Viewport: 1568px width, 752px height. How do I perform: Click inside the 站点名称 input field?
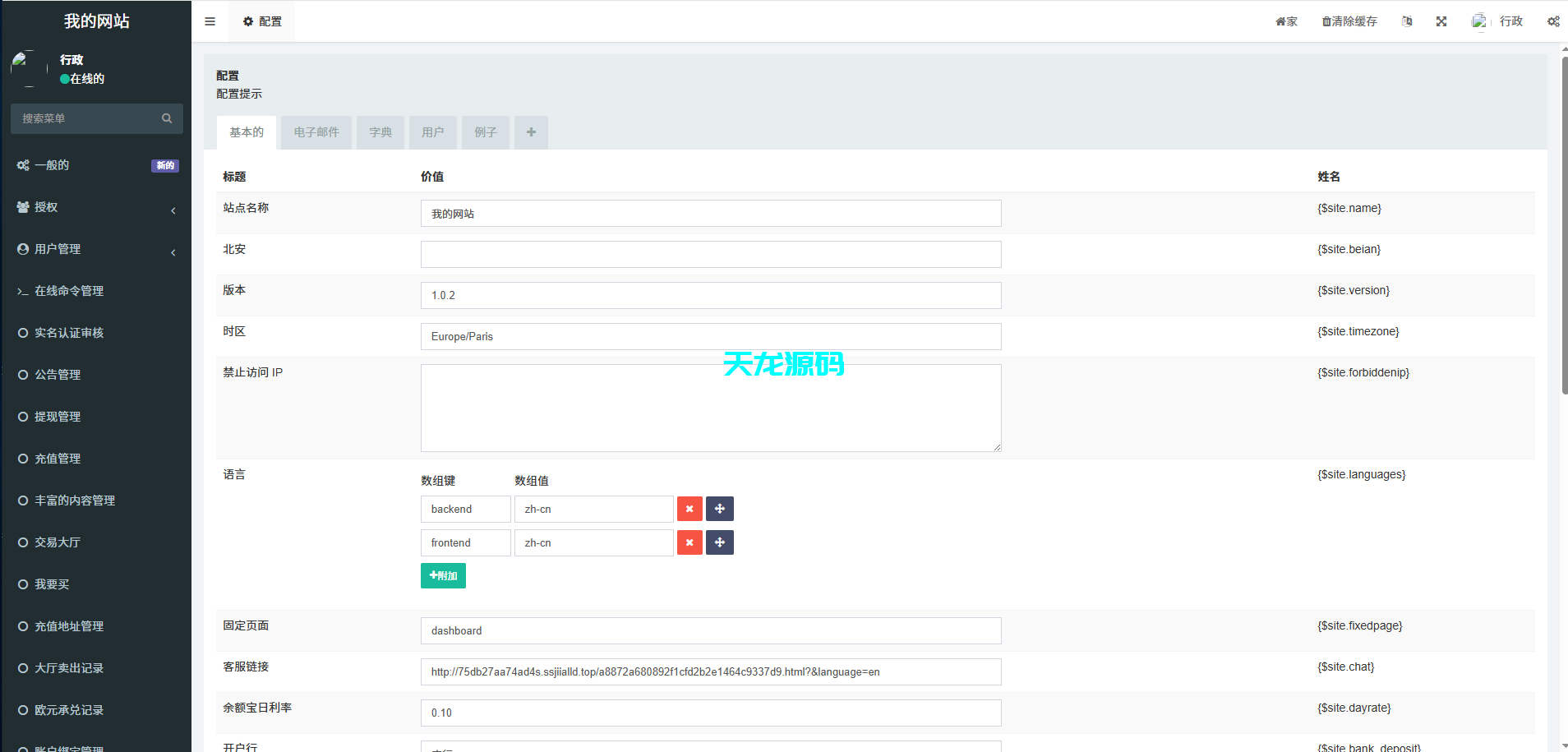pos(710,213)
